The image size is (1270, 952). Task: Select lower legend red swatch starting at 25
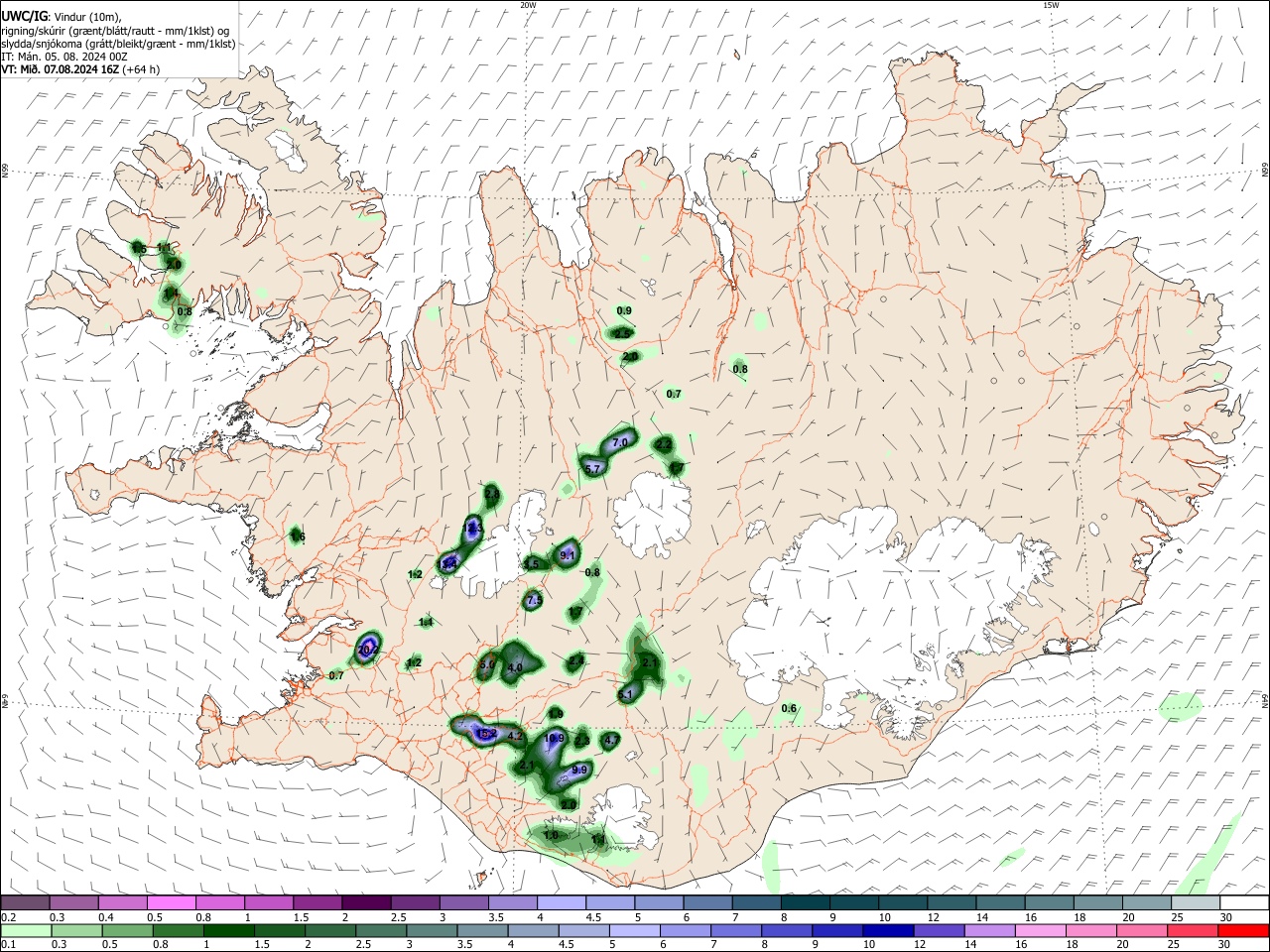click(1194, 930)
